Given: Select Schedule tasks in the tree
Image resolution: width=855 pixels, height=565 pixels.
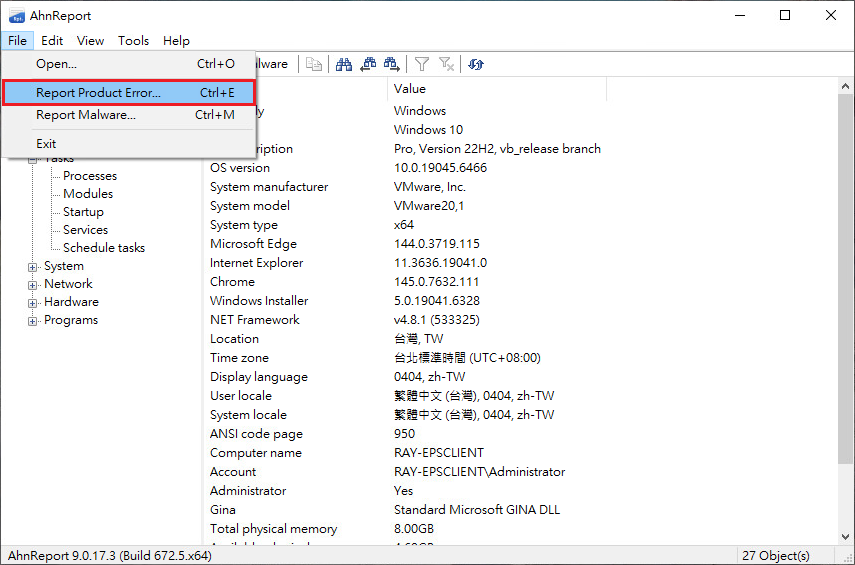Looking at the screenshot, I should pos(104,248).
